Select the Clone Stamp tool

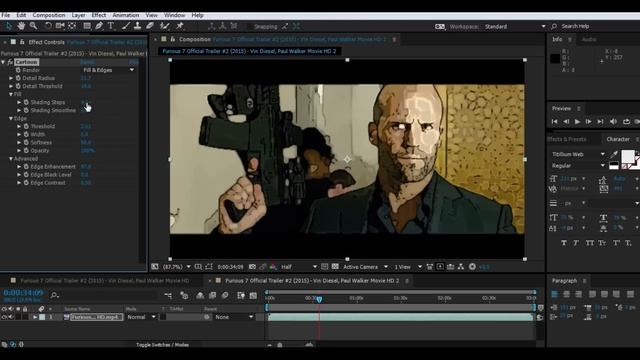(138, 26)
